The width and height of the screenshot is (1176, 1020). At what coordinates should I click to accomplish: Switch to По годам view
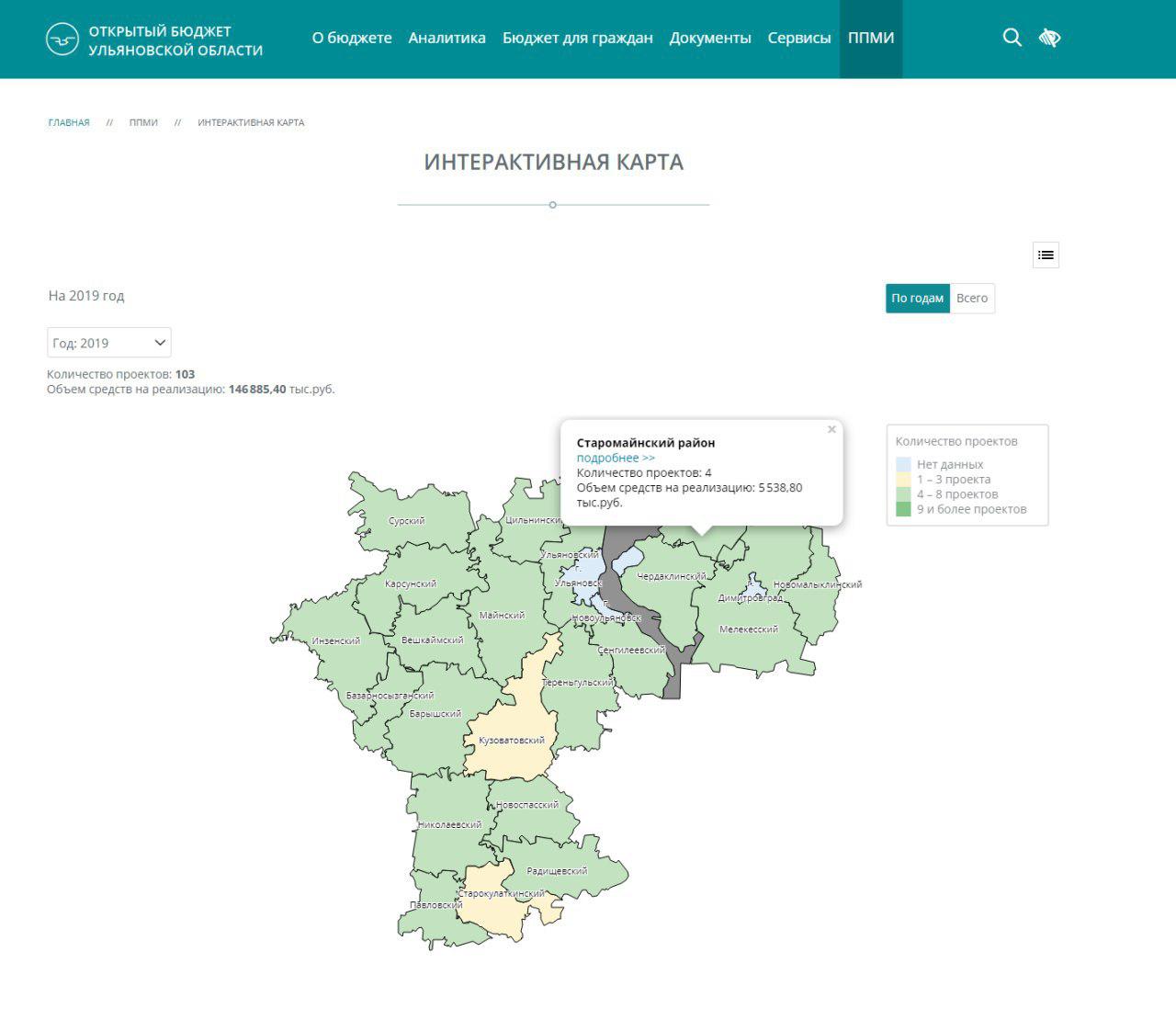click(x=917, y=299)
